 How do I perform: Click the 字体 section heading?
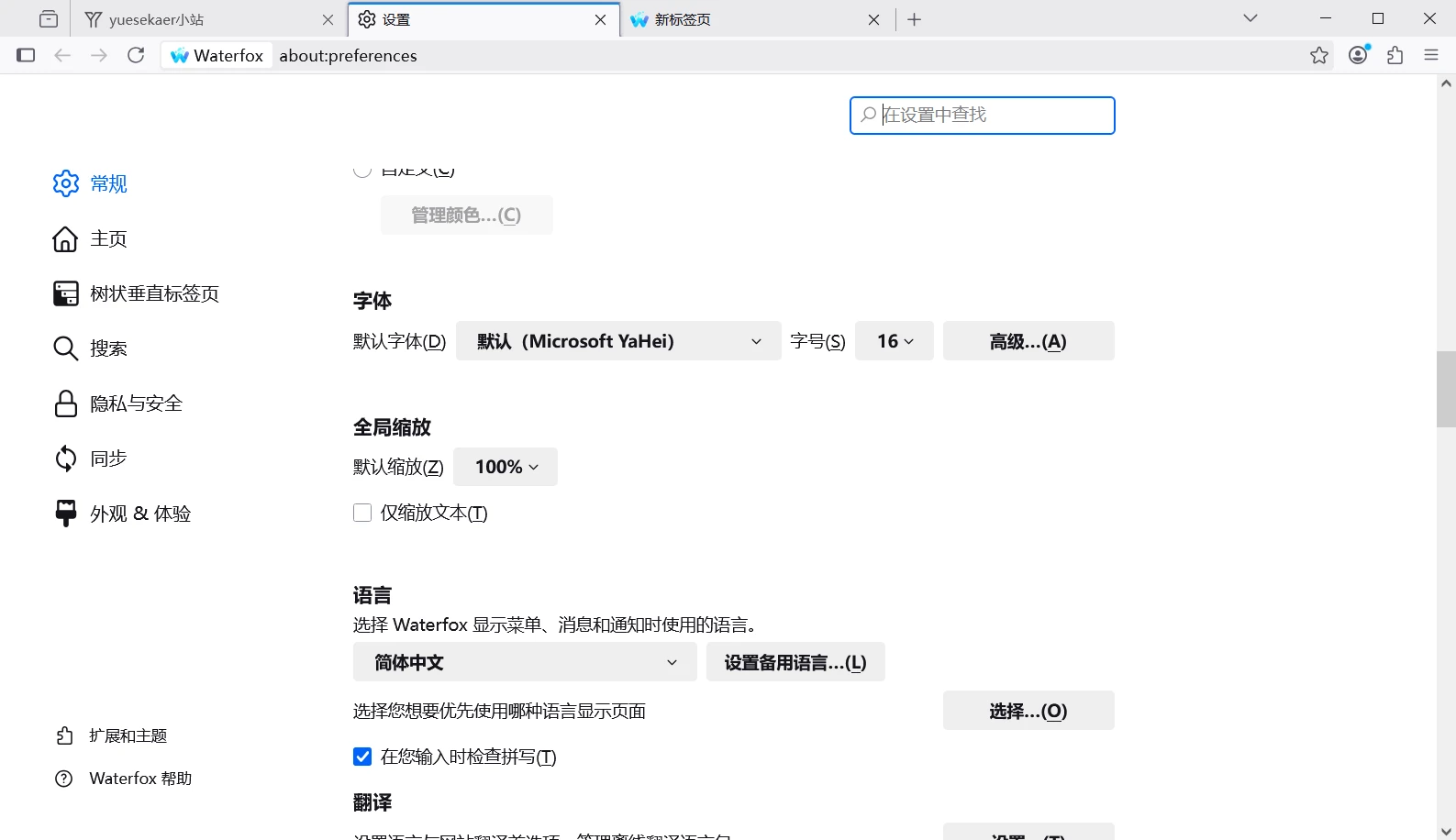tap(372, 301)
